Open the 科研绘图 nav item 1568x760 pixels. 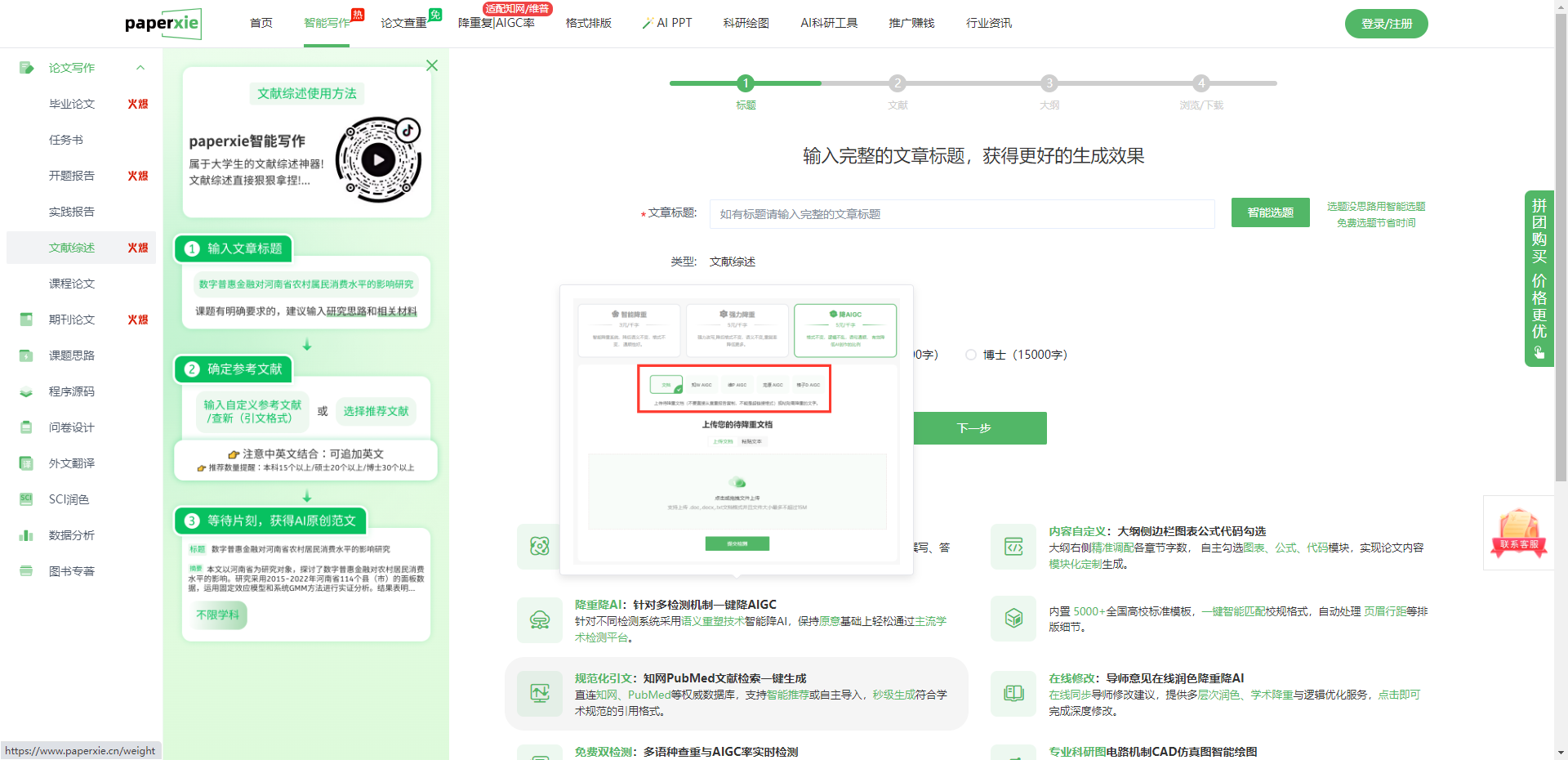(x=746, y=23)
